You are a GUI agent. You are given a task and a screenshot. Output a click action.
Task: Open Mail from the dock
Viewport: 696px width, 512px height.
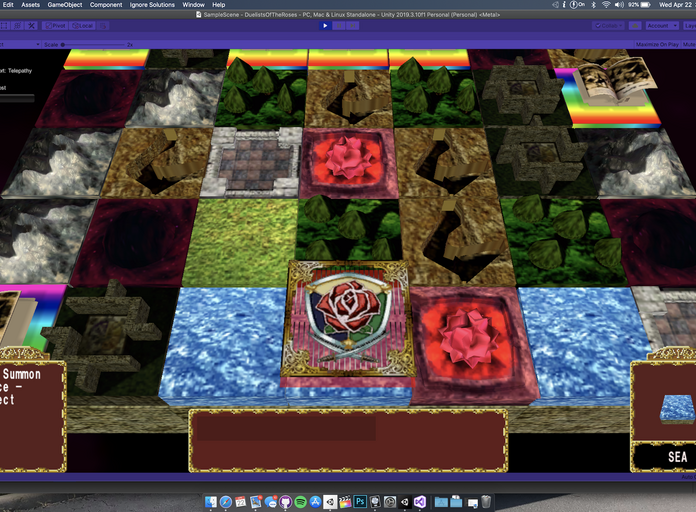256,502
